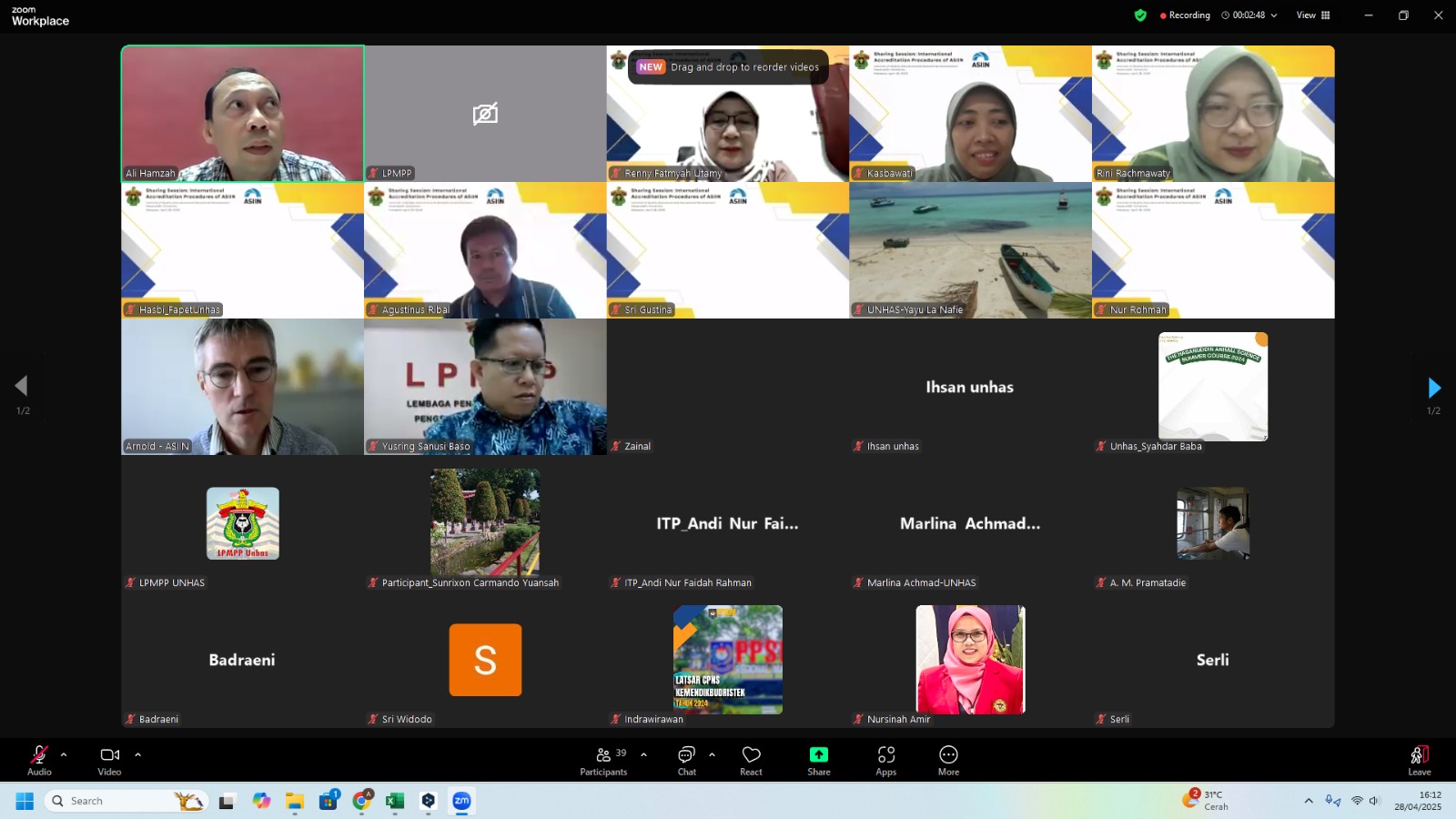Expand the Chat options chevron
Viewport: 1456px width, 819px height.
(712, 754)
